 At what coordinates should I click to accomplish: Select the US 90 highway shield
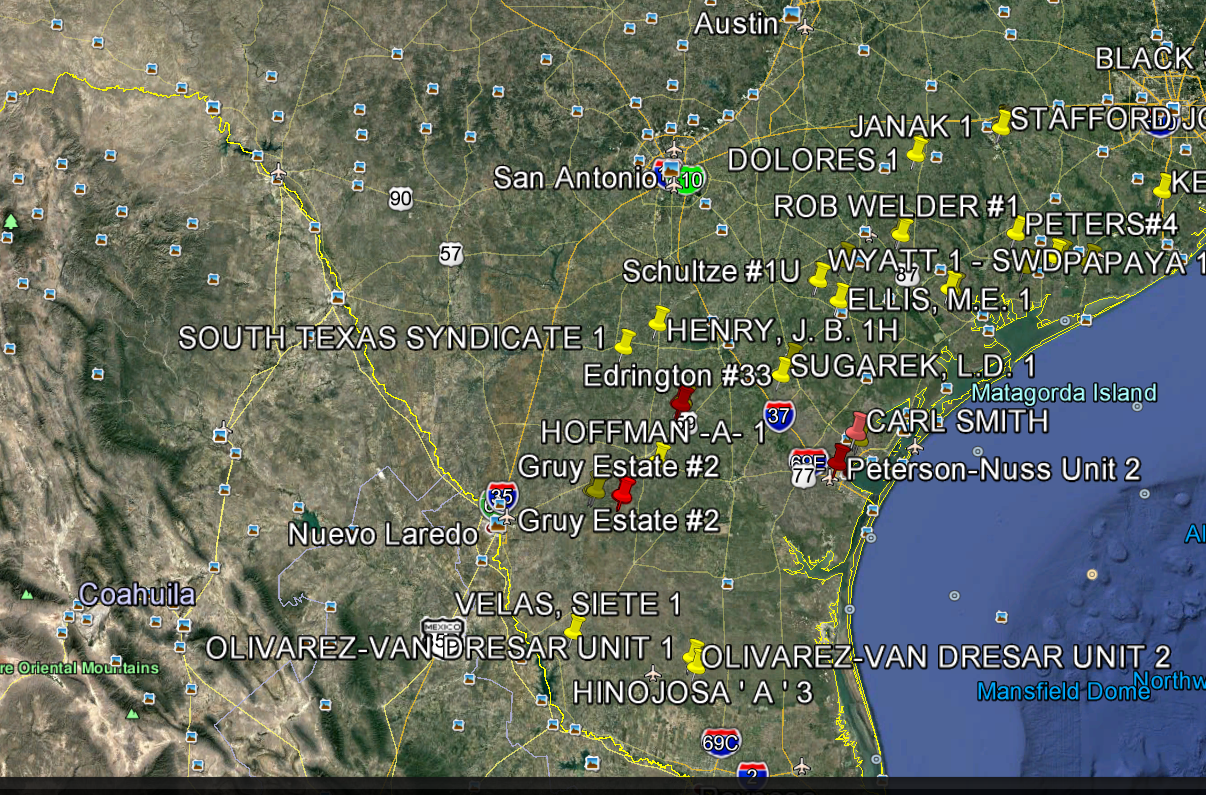coord(401,198)
